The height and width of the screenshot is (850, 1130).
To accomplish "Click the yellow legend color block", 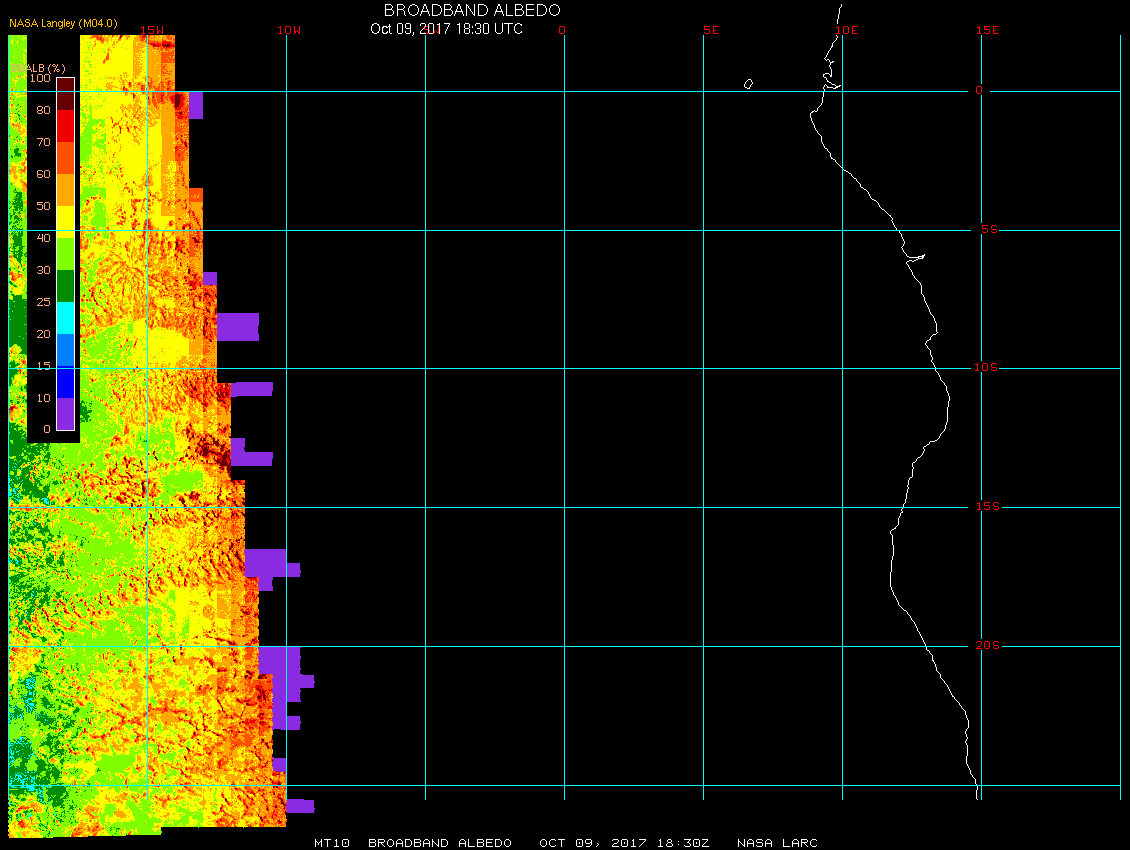I will click(x=65, y=221).
